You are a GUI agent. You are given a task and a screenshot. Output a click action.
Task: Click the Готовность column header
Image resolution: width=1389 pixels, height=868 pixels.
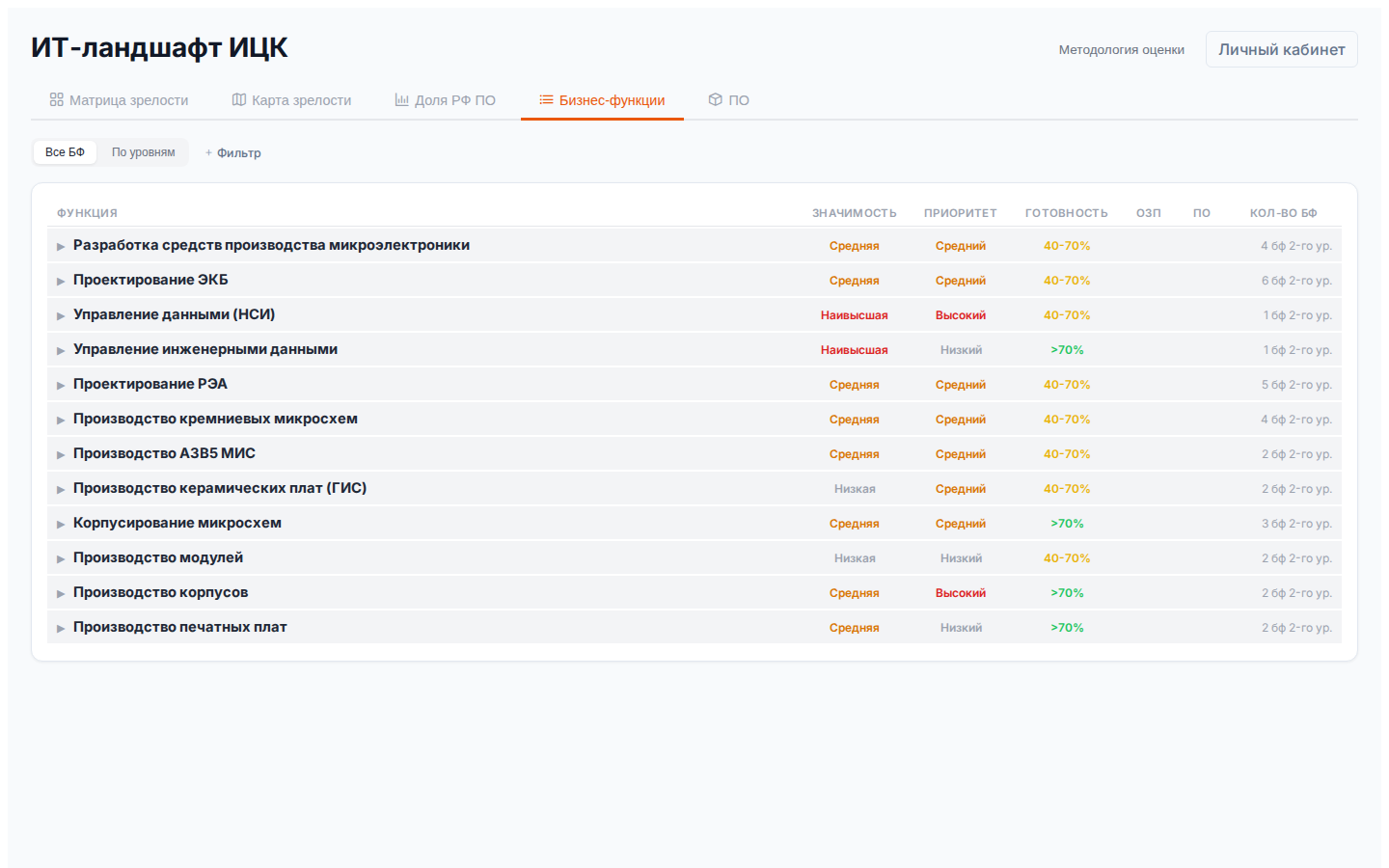pyautogui.click(x=1066, y=213)
